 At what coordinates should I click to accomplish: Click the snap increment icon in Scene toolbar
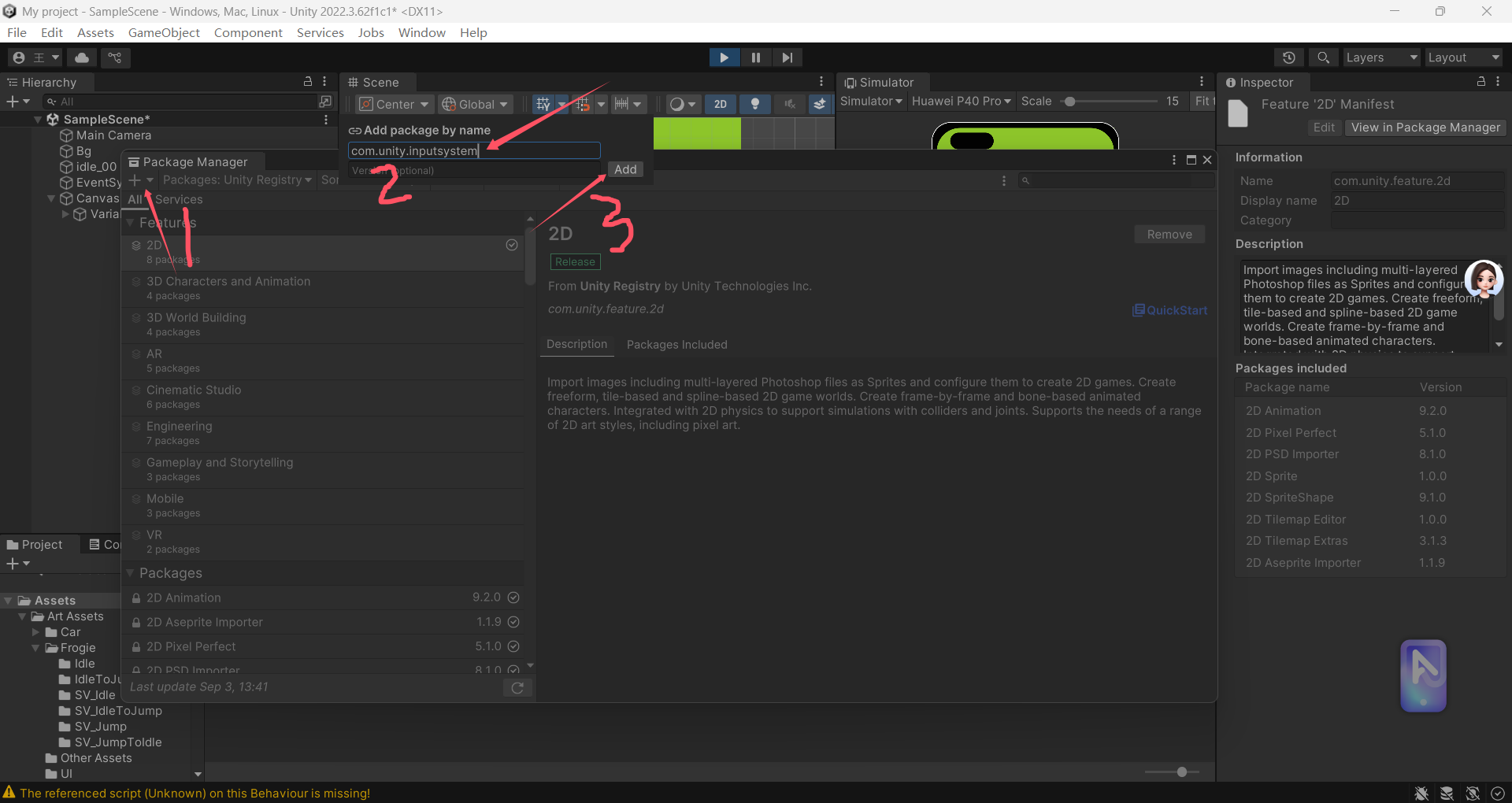pyautogui.click(x=582, y=104)
